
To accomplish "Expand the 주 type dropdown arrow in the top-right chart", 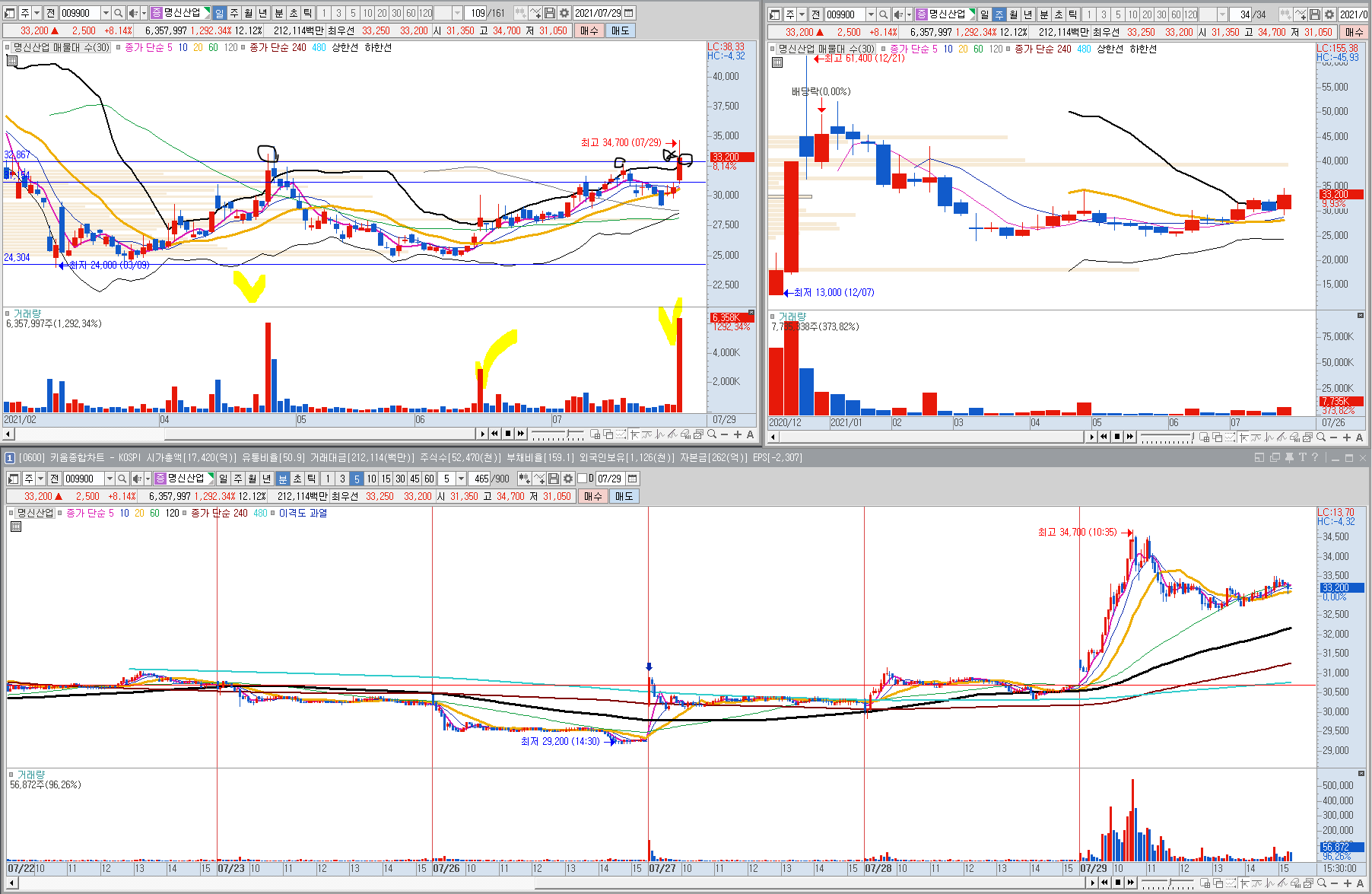I will click(802, 14).
